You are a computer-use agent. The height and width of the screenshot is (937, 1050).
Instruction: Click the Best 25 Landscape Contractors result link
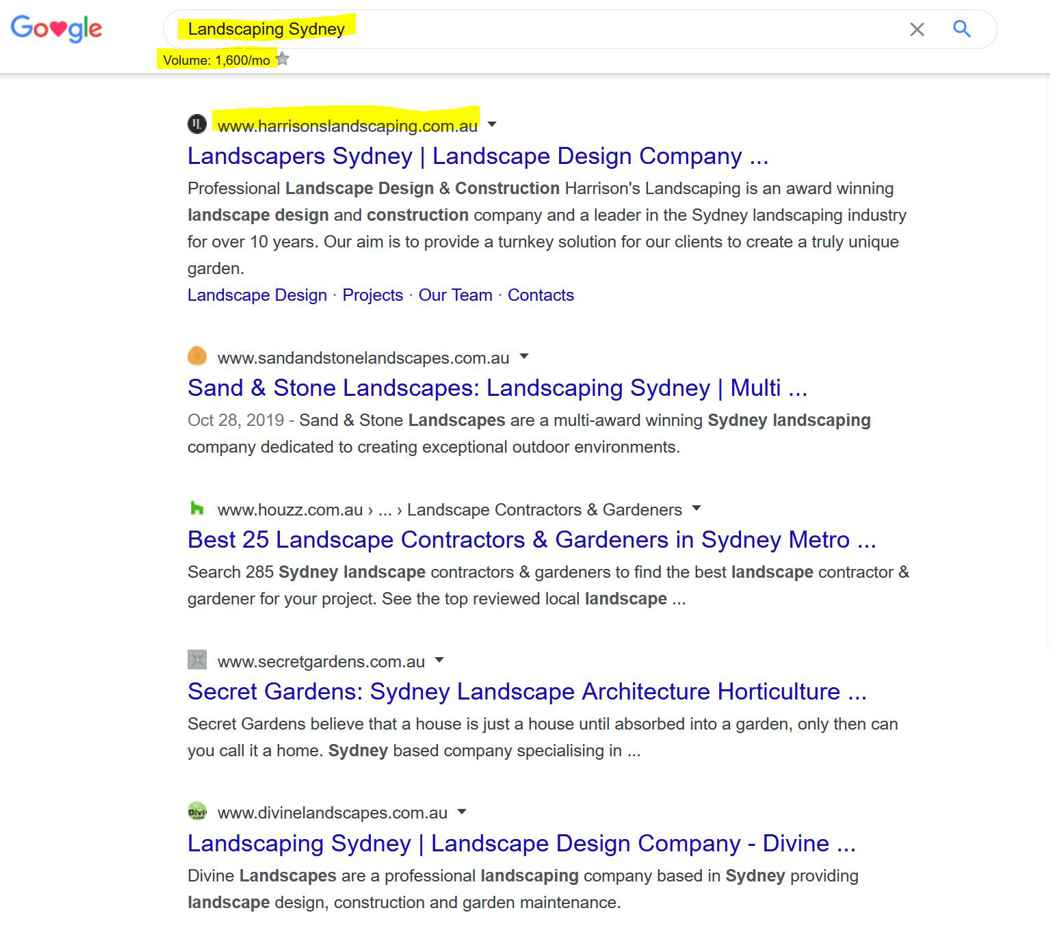click(531, 539)
